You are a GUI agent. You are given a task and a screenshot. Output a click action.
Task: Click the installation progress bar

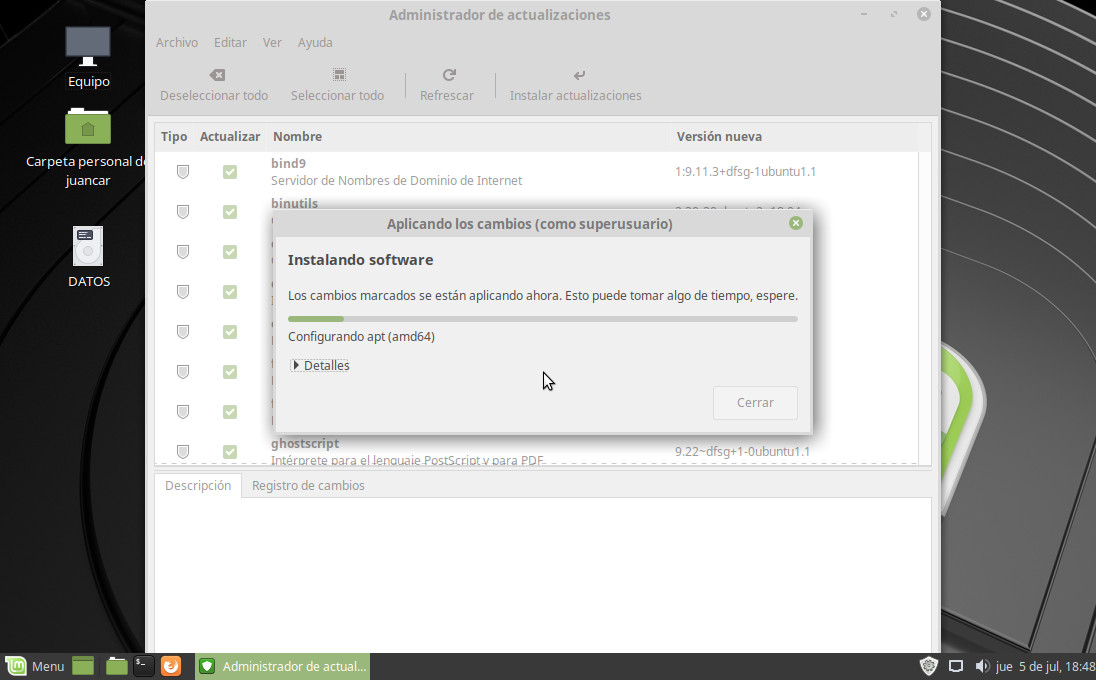coord(542,319)
